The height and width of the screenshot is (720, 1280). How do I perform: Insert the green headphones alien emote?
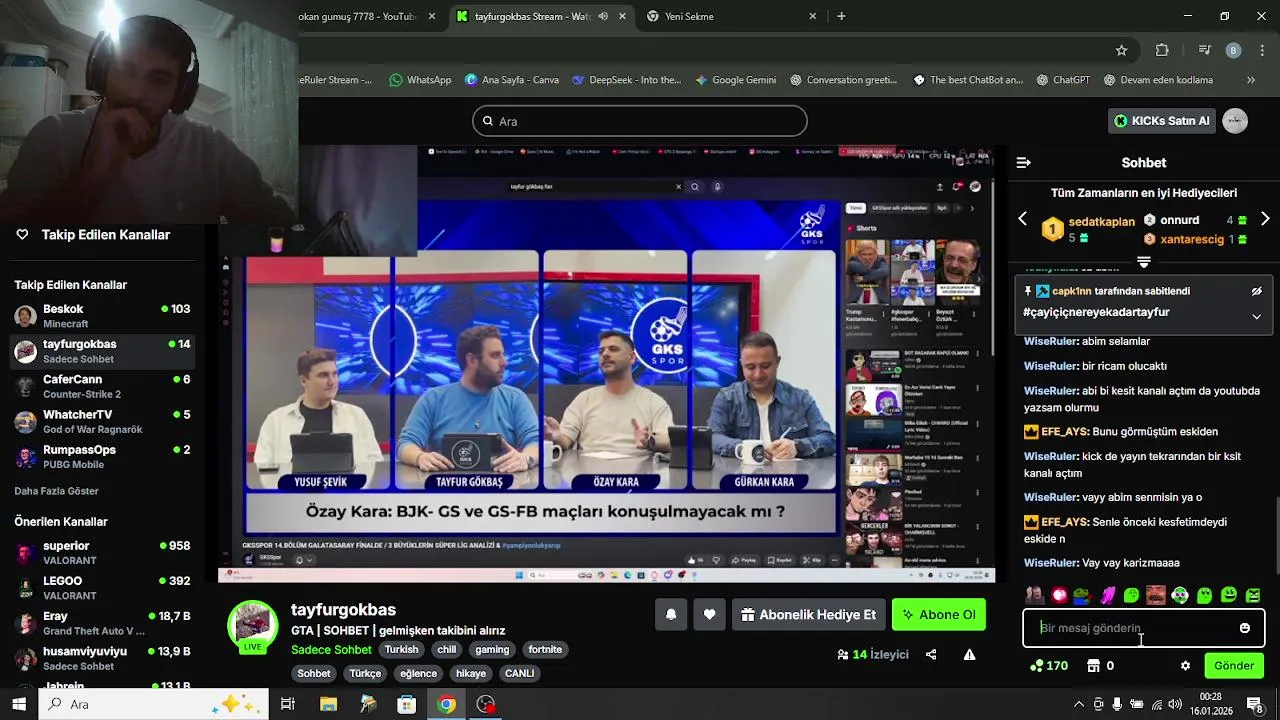click(x=1180, y=596)
